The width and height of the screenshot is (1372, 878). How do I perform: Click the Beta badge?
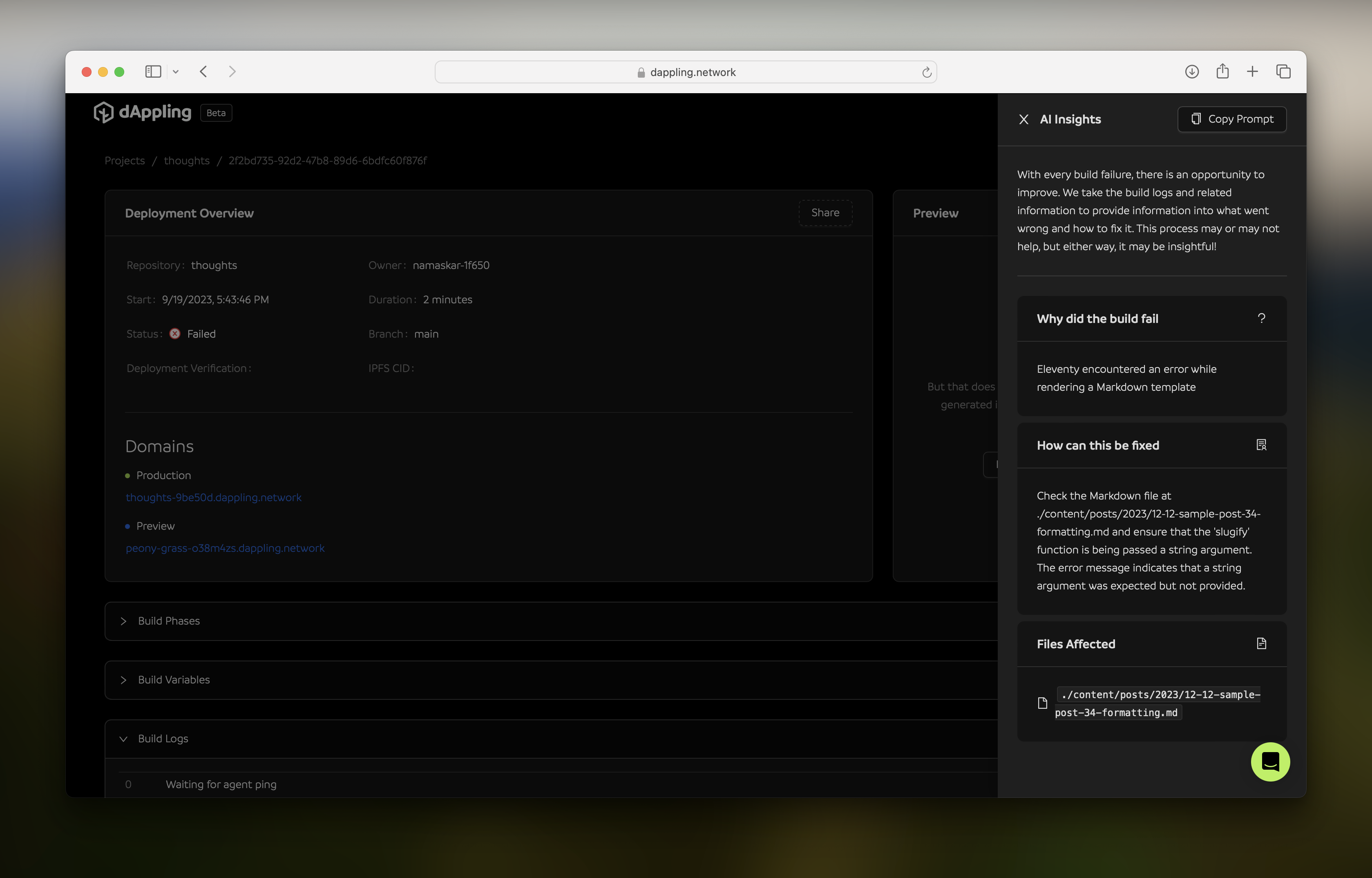[216, 113]
